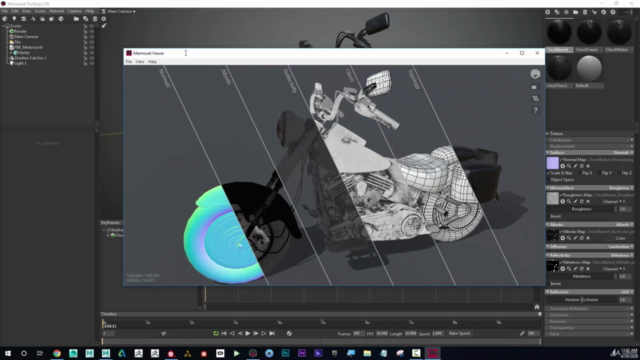Open Material menu in Toolbag menu bar
Screen dimensions: 640x360
(56, 11)
